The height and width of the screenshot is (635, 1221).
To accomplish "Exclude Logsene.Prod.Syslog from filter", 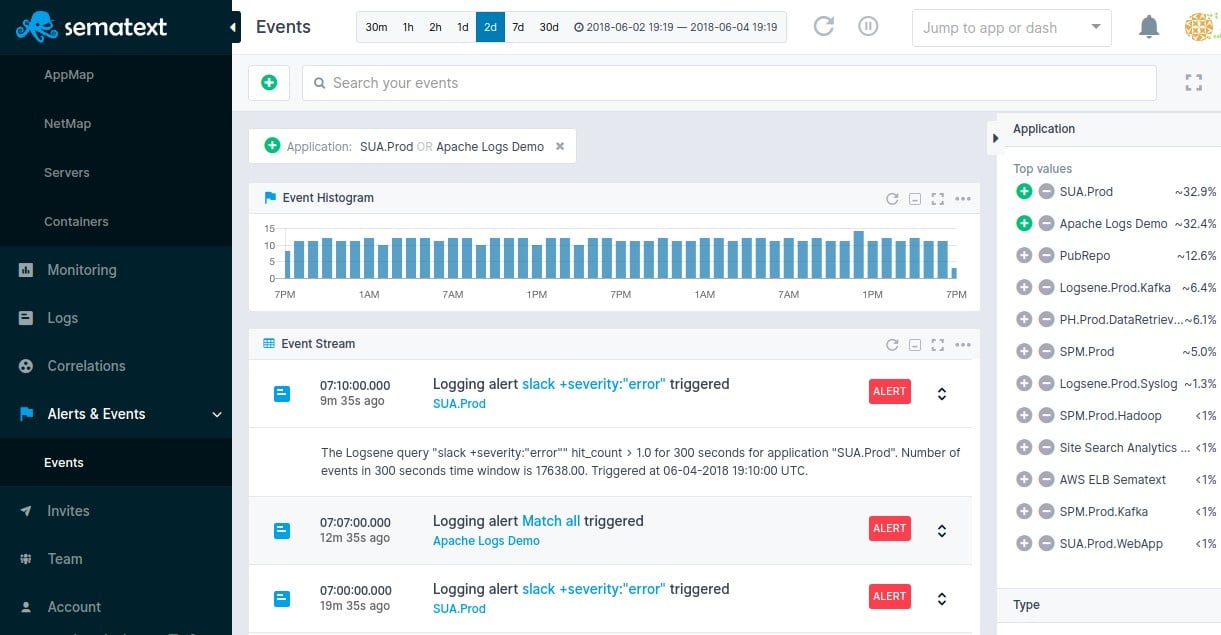I will 1046,384.
